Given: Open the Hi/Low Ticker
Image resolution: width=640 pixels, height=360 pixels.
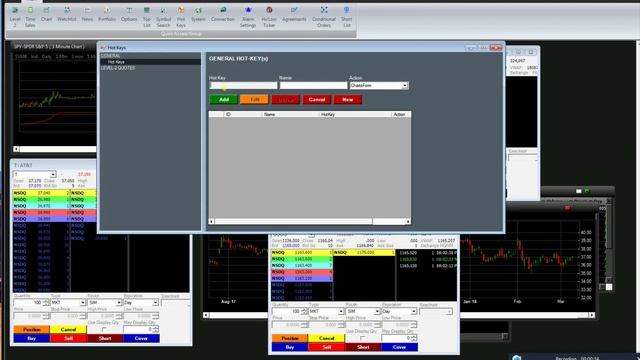Looking at the screenshot, I should pos(269,16).
